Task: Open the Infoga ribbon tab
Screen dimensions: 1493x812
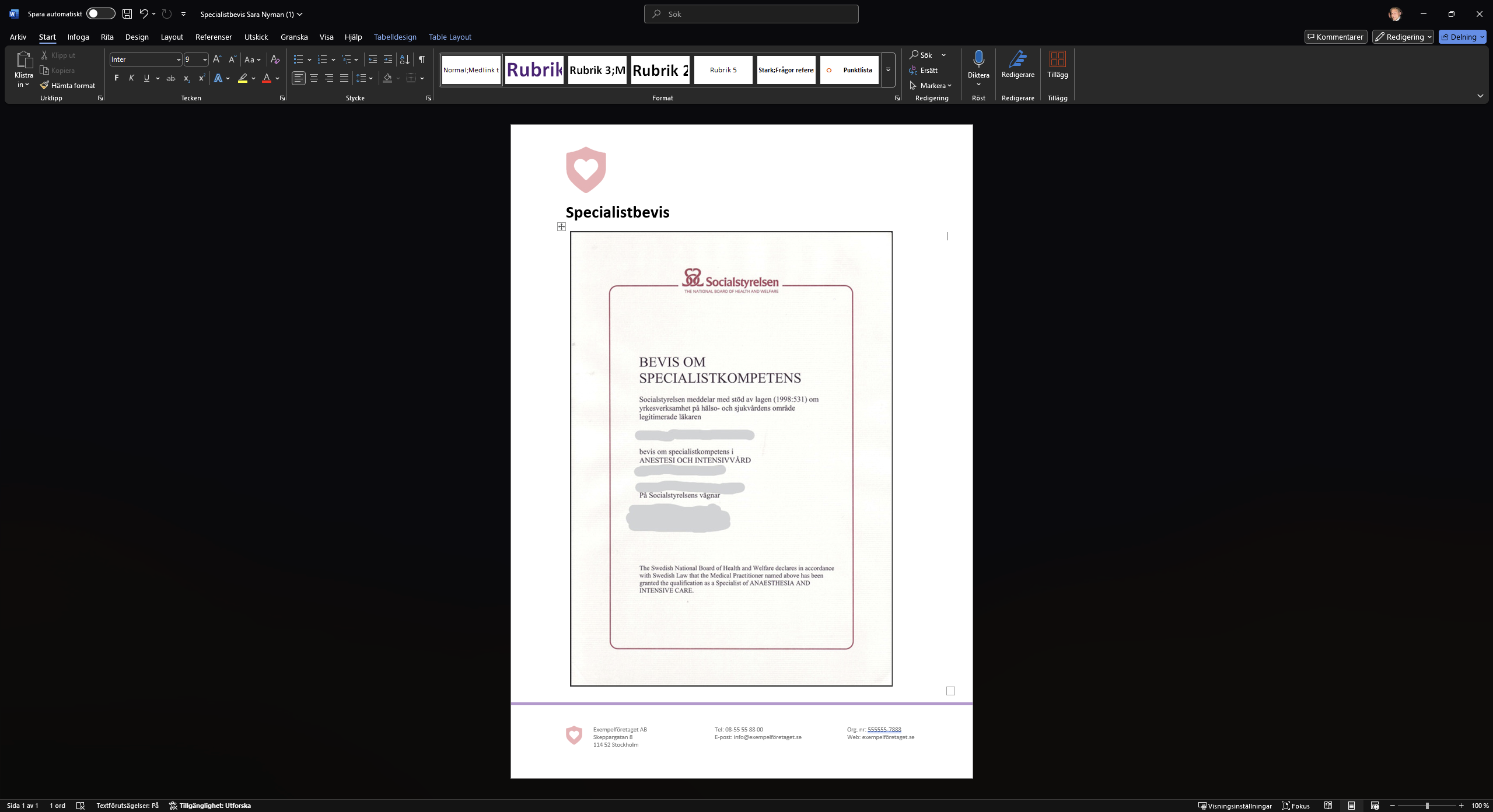Action: [x=78, y=37]
